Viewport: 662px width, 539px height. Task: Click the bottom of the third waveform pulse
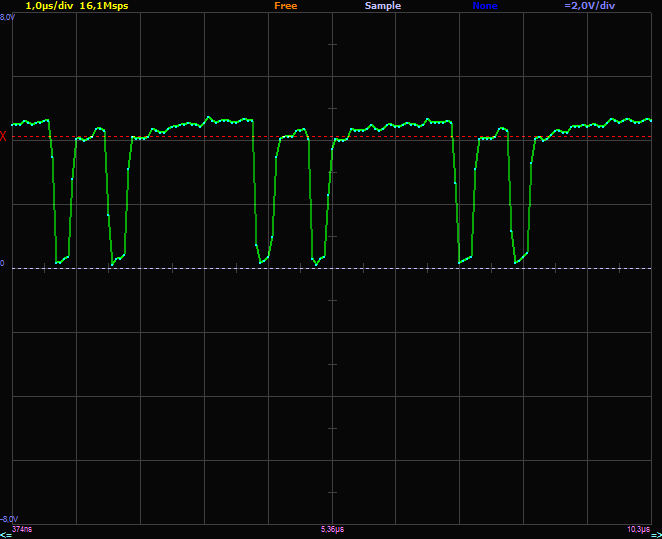(x=264, y=260)
